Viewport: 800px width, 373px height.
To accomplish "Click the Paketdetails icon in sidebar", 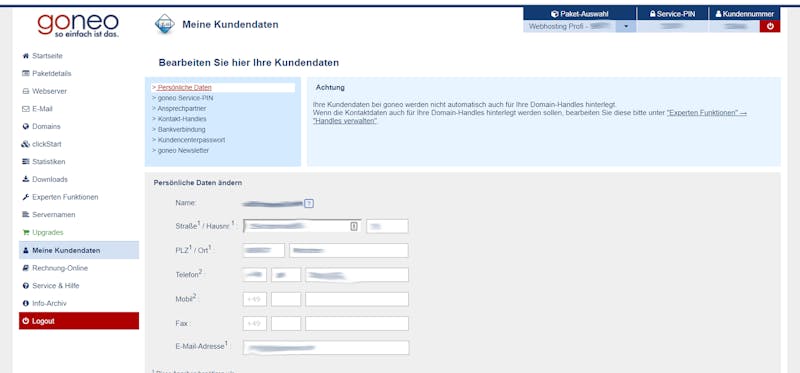I will pos(26,73).
